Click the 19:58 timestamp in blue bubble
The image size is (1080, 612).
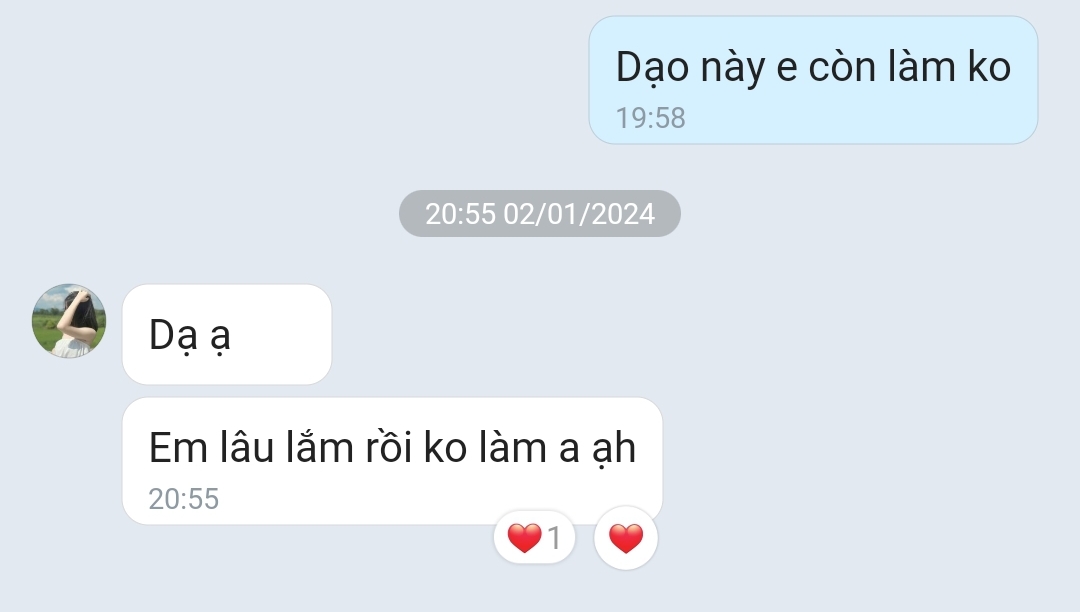(x=650, y=118)
